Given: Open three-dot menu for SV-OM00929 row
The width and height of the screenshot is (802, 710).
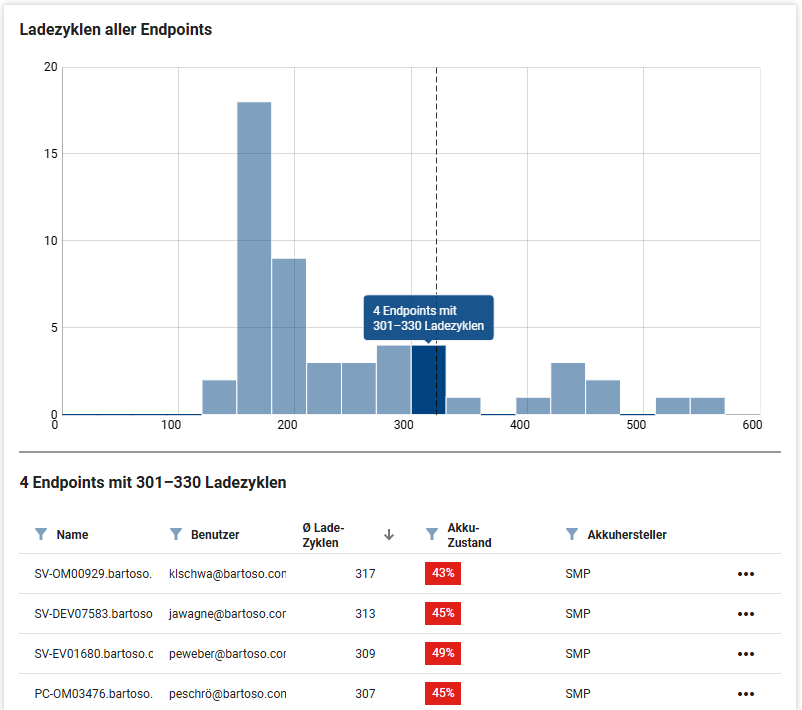Looking at the screenshot, I should tap(745, 574).
